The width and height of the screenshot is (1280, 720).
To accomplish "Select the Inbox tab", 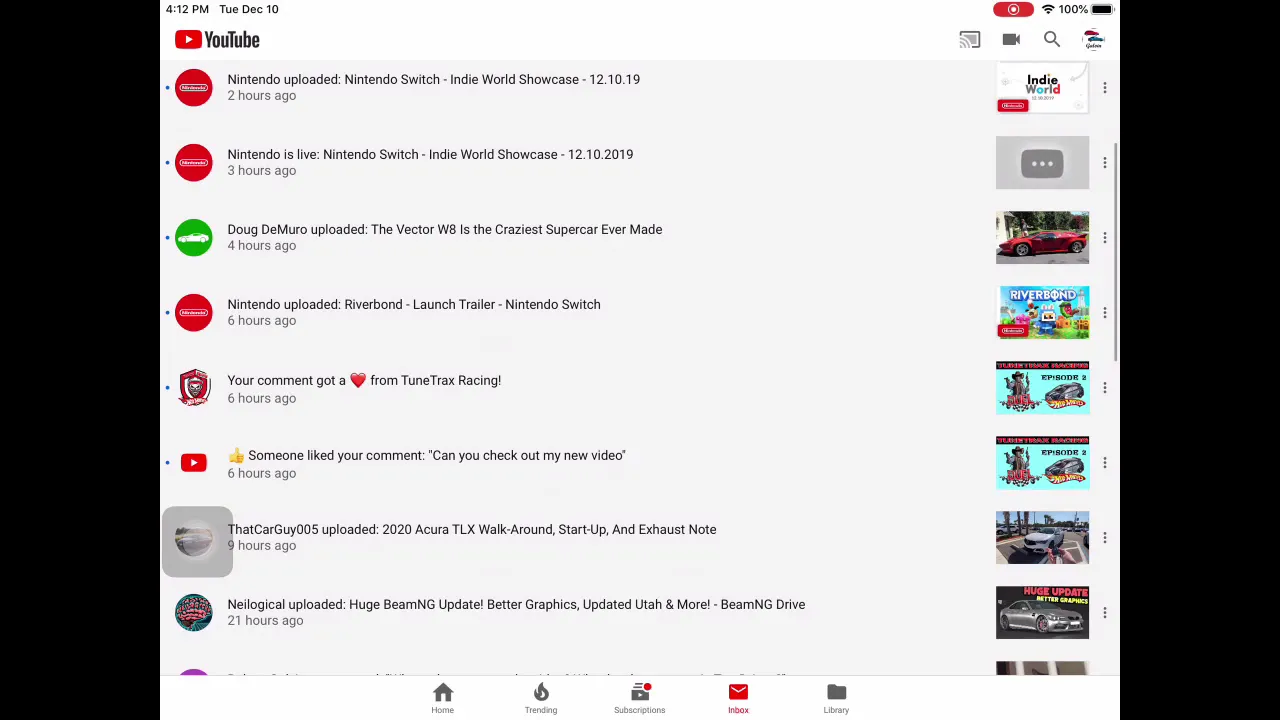I will click(738, 698).
